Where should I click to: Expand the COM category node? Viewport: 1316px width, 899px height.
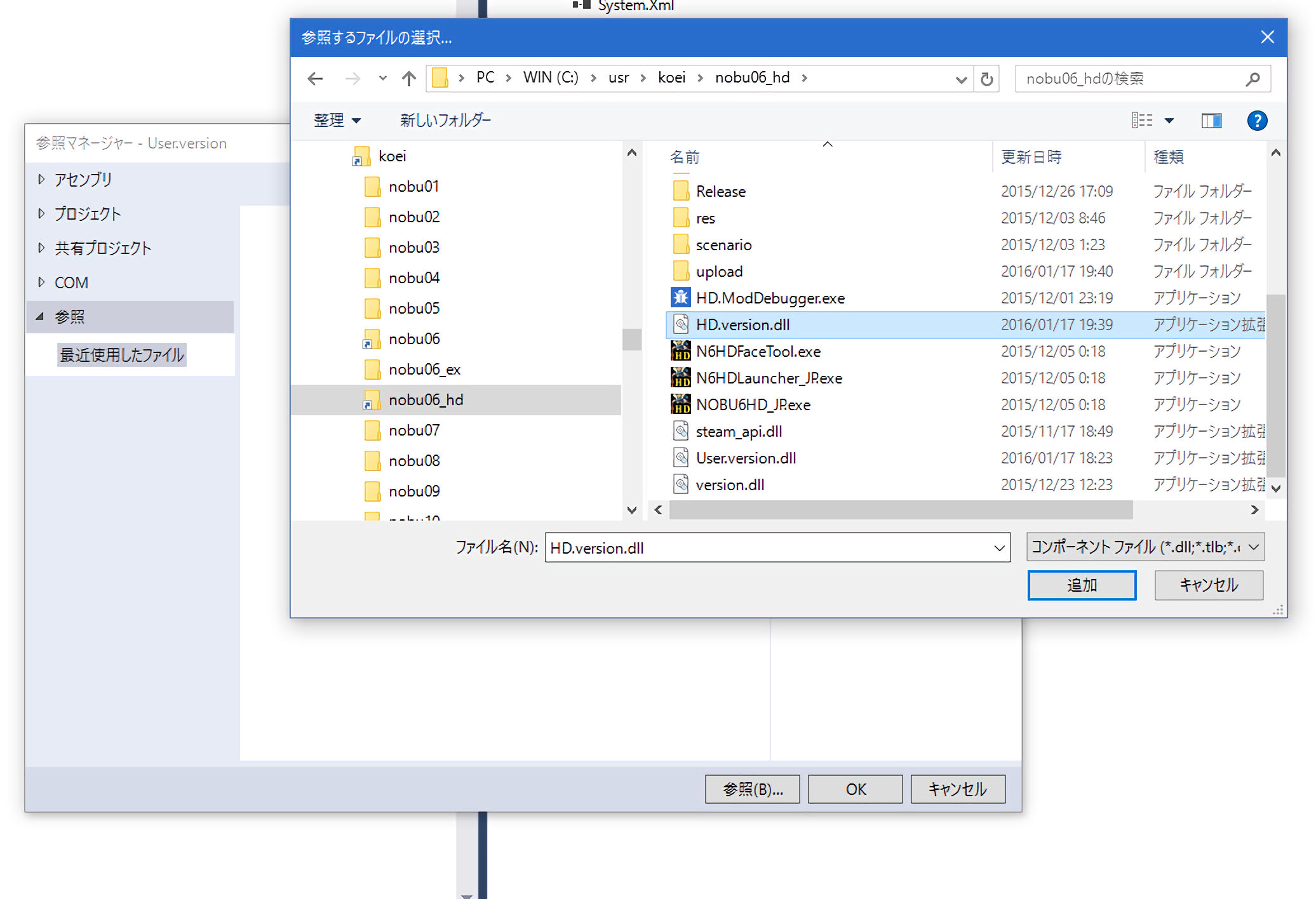tap(41, 283)
